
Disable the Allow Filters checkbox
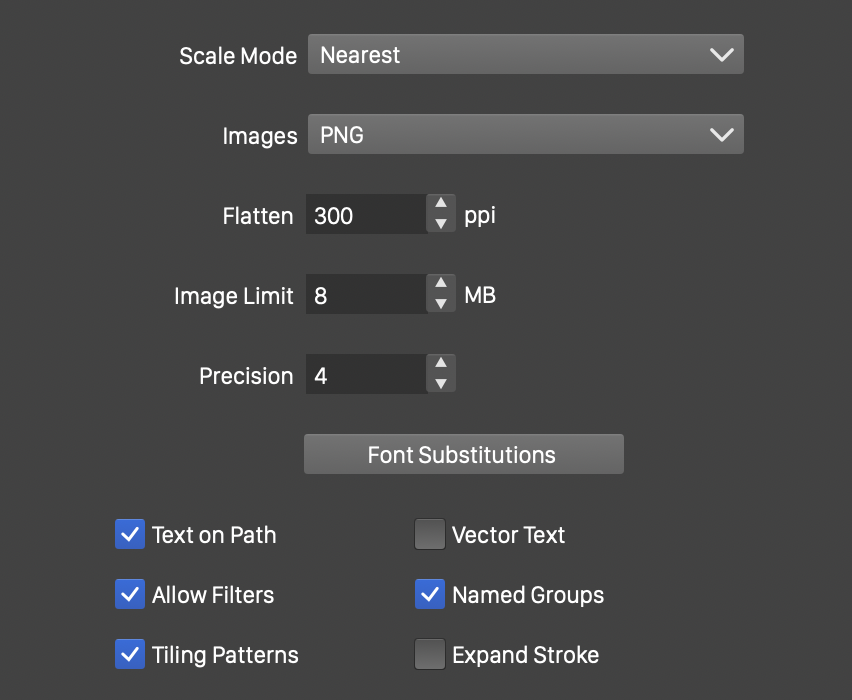tap(130, 595)
